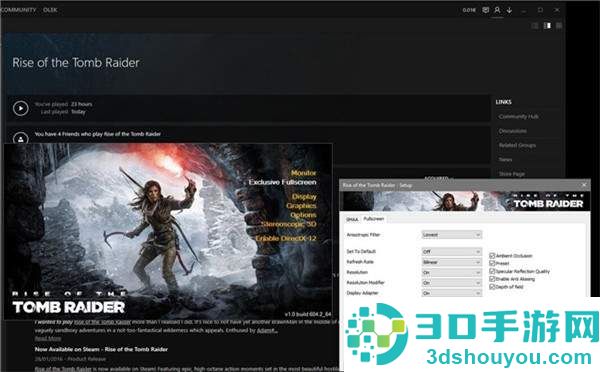Click the 'You have 4 Friends who play' text
The width and height of the screenshot is (600, 372).
(98, 134)
